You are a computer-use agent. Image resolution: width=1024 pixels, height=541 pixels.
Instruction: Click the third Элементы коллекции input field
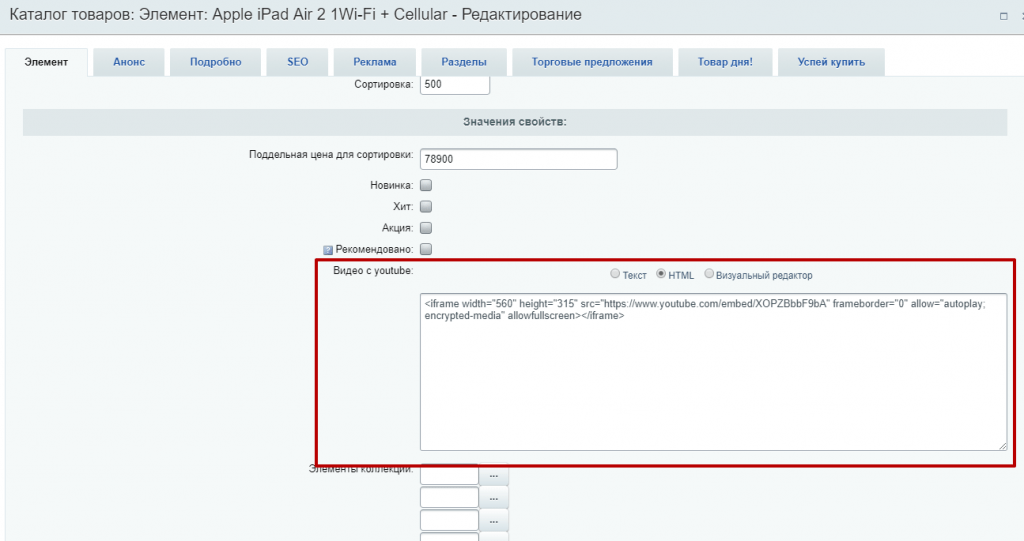tap(449, 520)
